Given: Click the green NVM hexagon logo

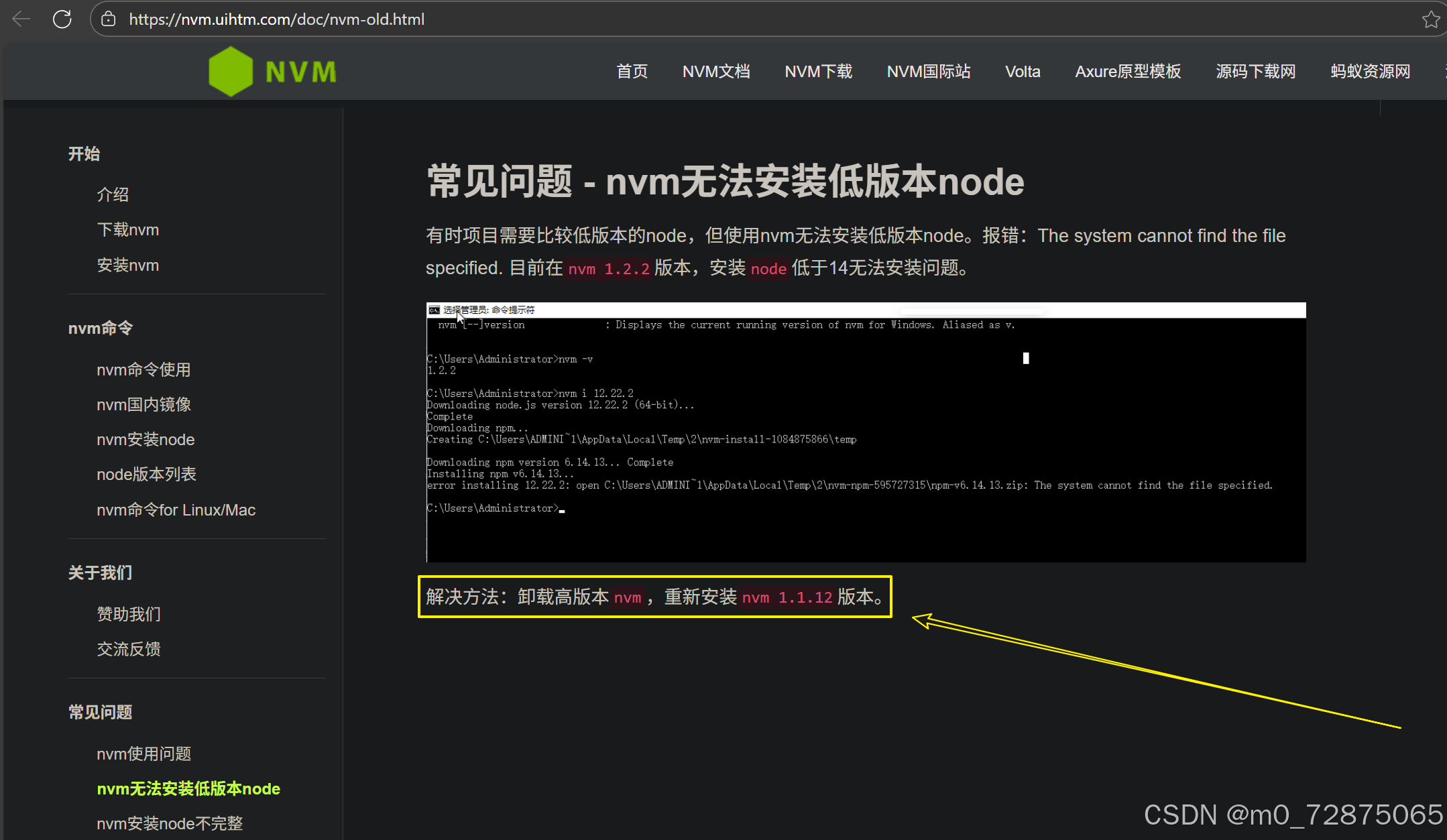Looking at the screenshot, I should tap(231, 71).
